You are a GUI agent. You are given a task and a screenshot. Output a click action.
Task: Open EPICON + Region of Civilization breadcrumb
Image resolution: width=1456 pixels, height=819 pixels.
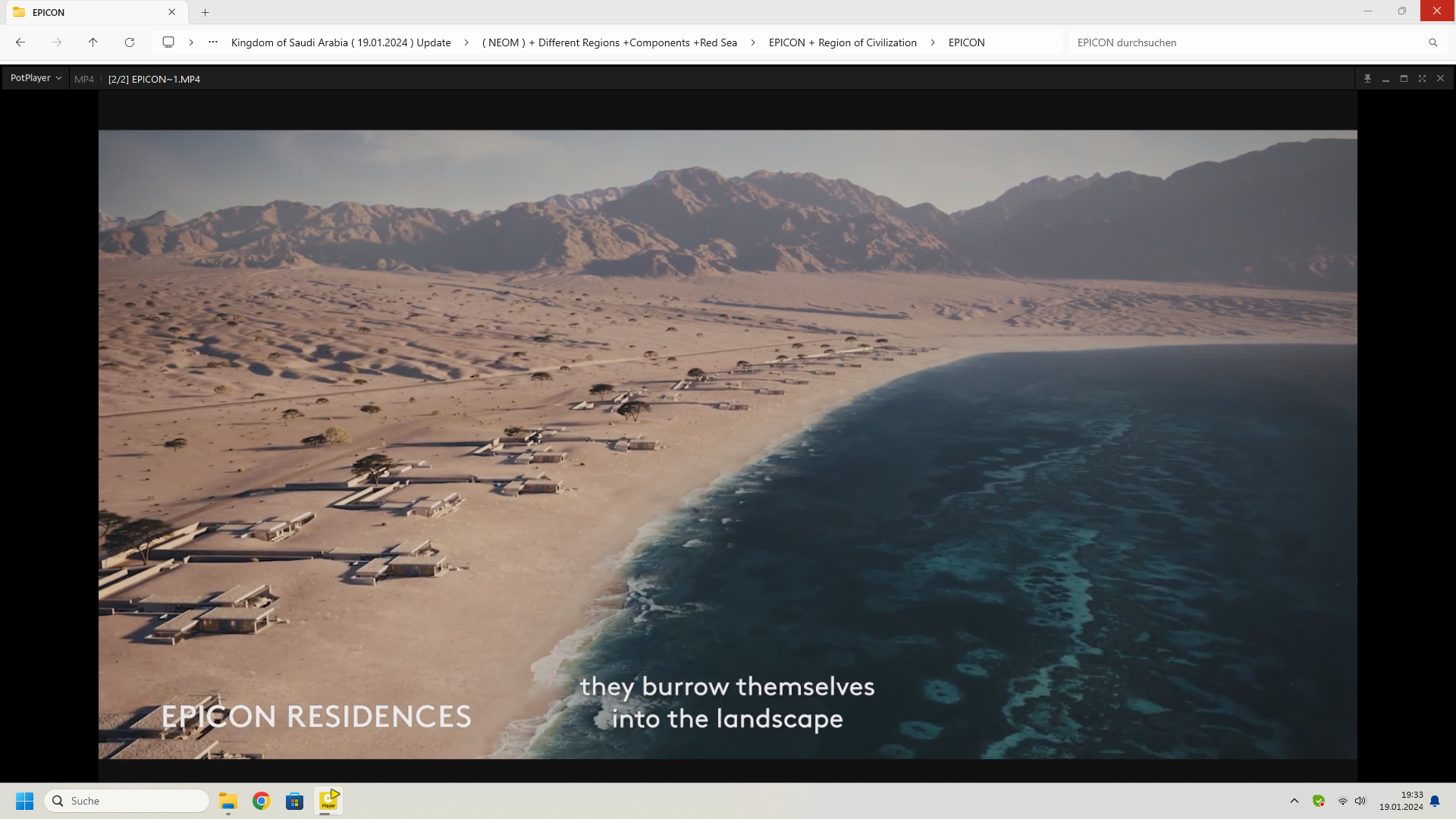click(x=843, y=42)
